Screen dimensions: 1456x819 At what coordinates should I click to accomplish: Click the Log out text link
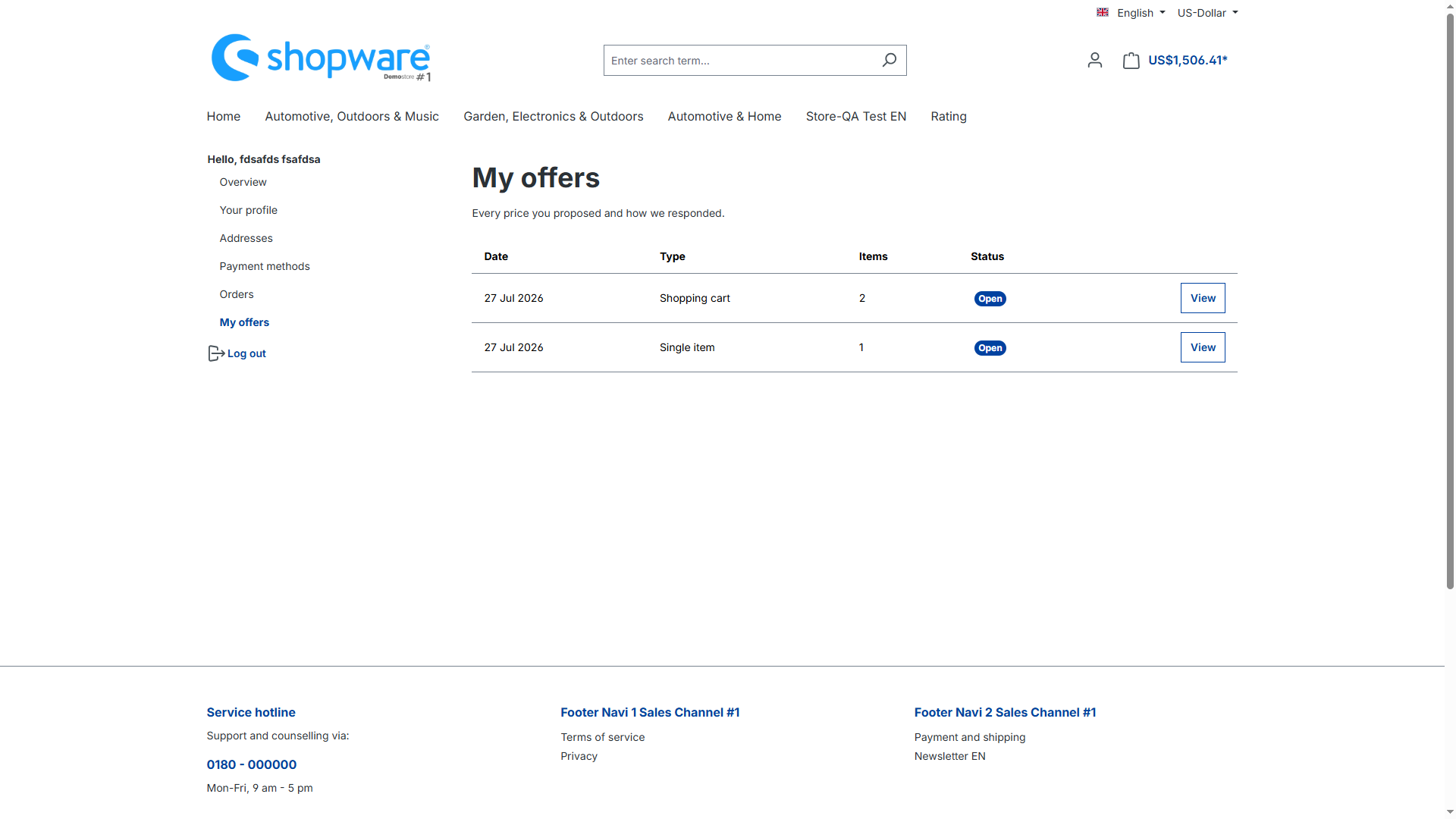(246, 353)
